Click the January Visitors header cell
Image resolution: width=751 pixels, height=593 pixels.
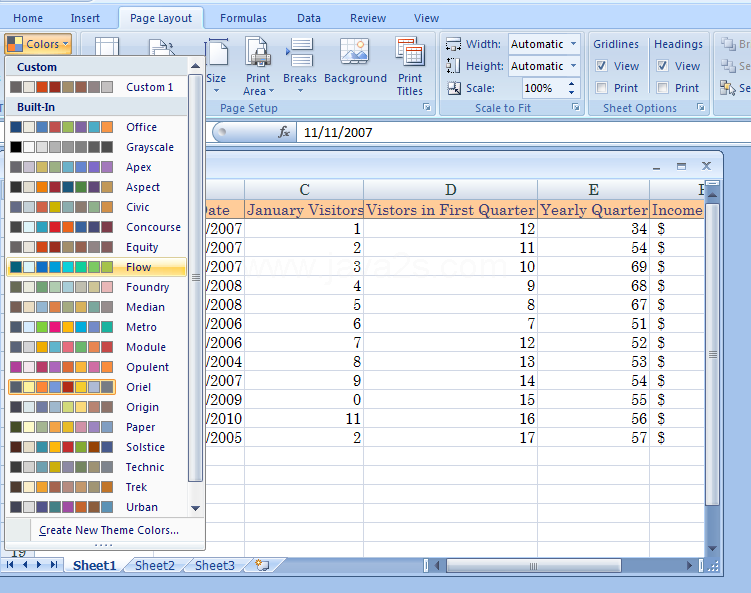tap(304, 210)
